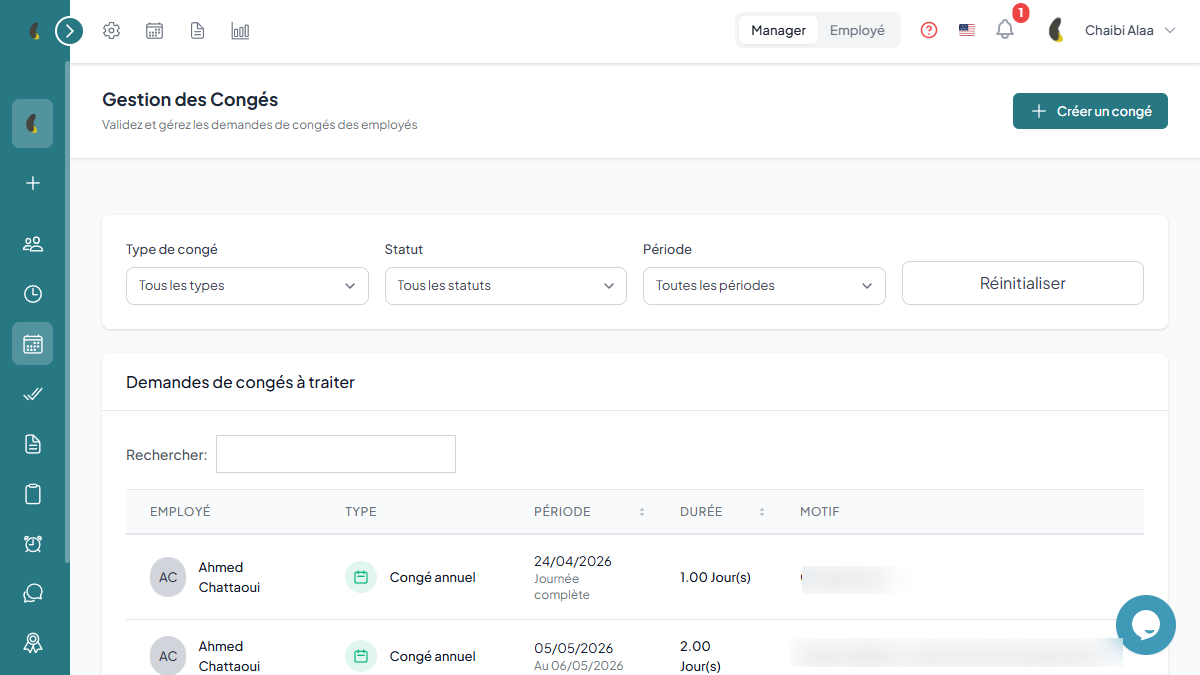This screenshot has width=1200, height=675.
Task: Click the Créer un congé button
Action: (1090, 111)
